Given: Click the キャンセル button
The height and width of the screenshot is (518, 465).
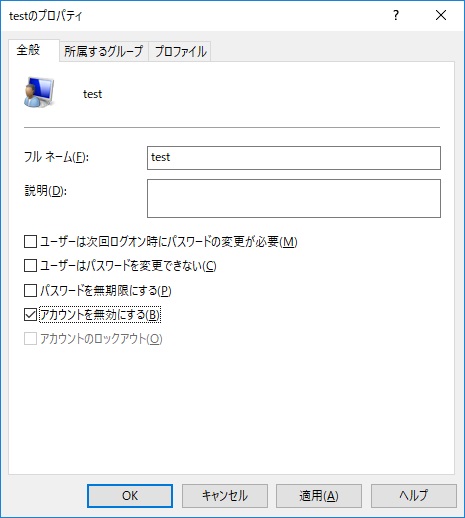Looking at the screenshot, I should click(x=225, y=496).
